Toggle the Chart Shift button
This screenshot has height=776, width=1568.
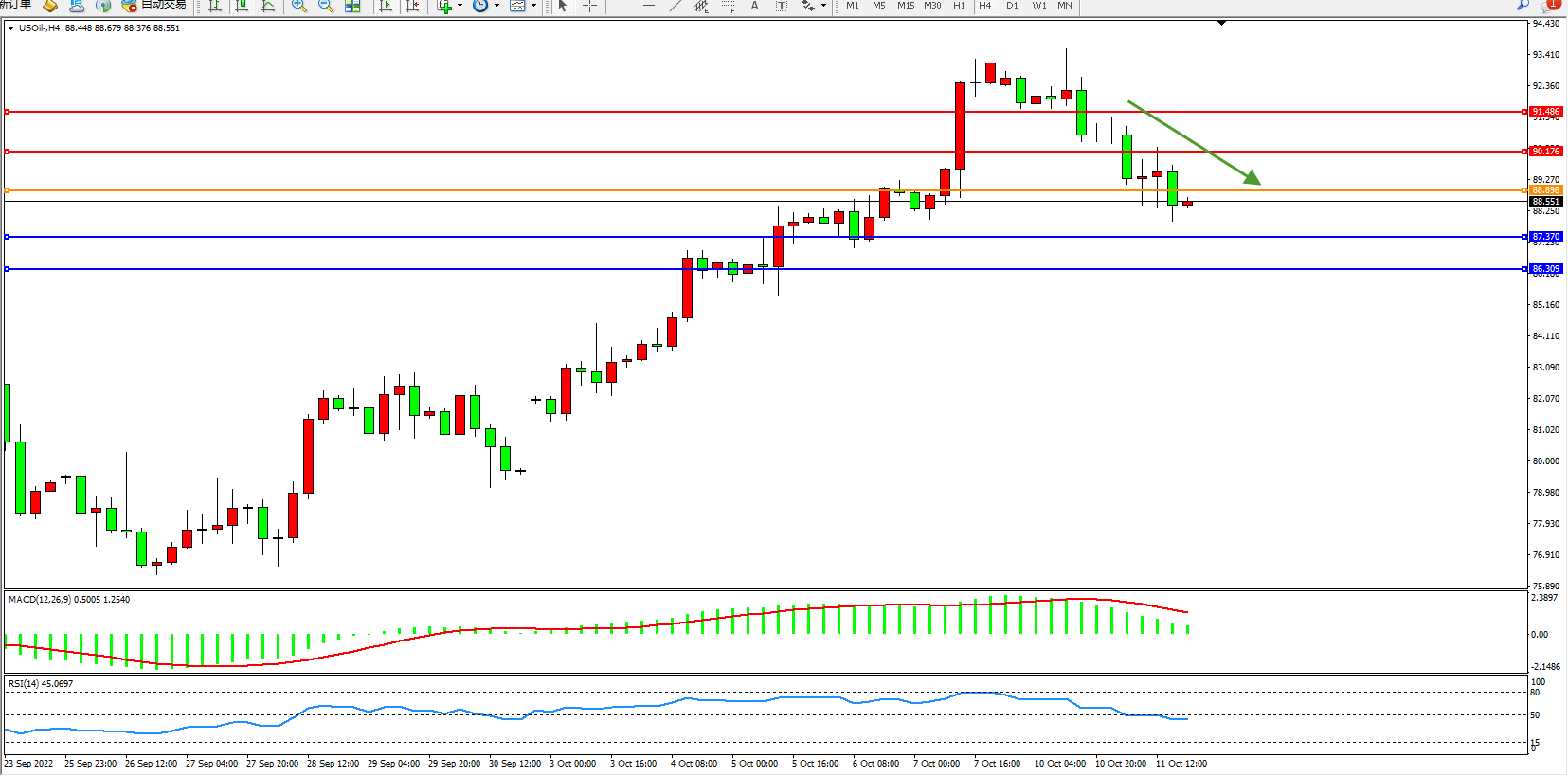[x=412, y=6]
